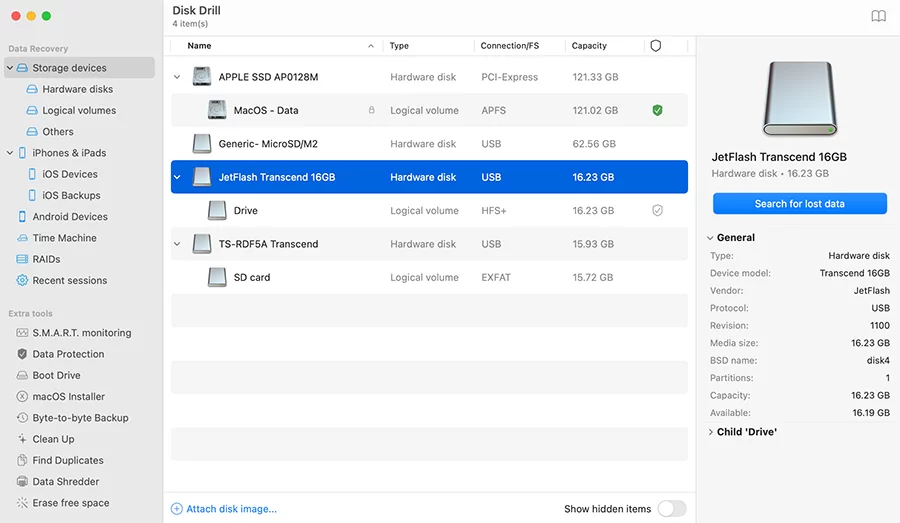Select Logical volumes filter

pyautogui.click(x=71, y=110)
